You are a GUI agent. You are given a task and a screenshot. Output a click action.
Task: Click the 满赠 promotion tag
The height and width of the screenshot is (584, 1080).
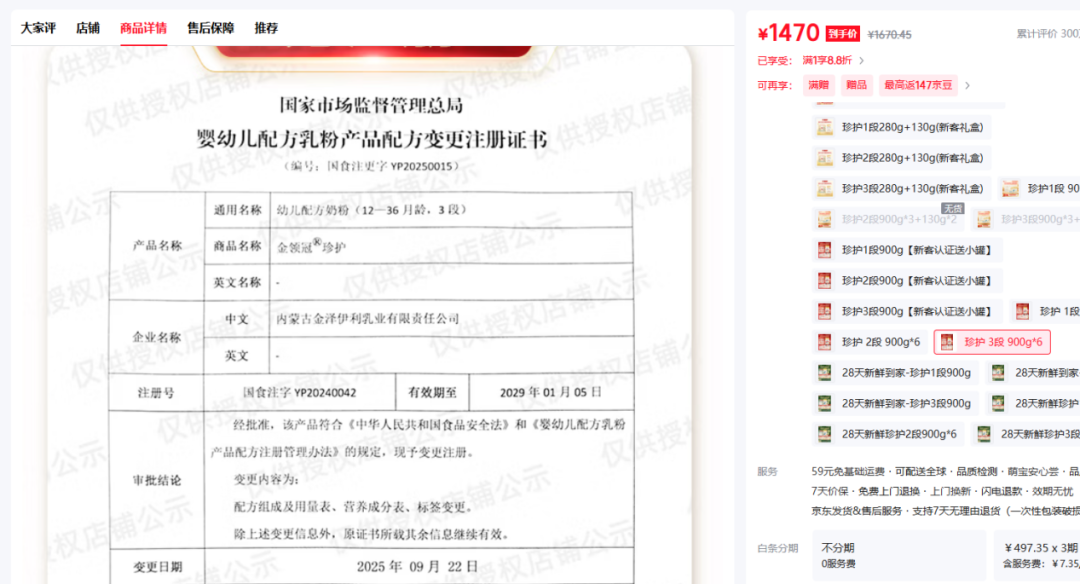click(x=818, y=85)
